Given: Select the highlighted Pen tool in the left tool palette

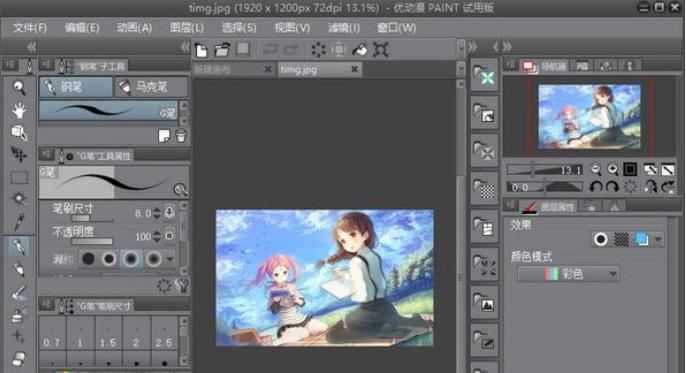Looking at the screenshot, I should pyautogui.click(x=19, y=246).
